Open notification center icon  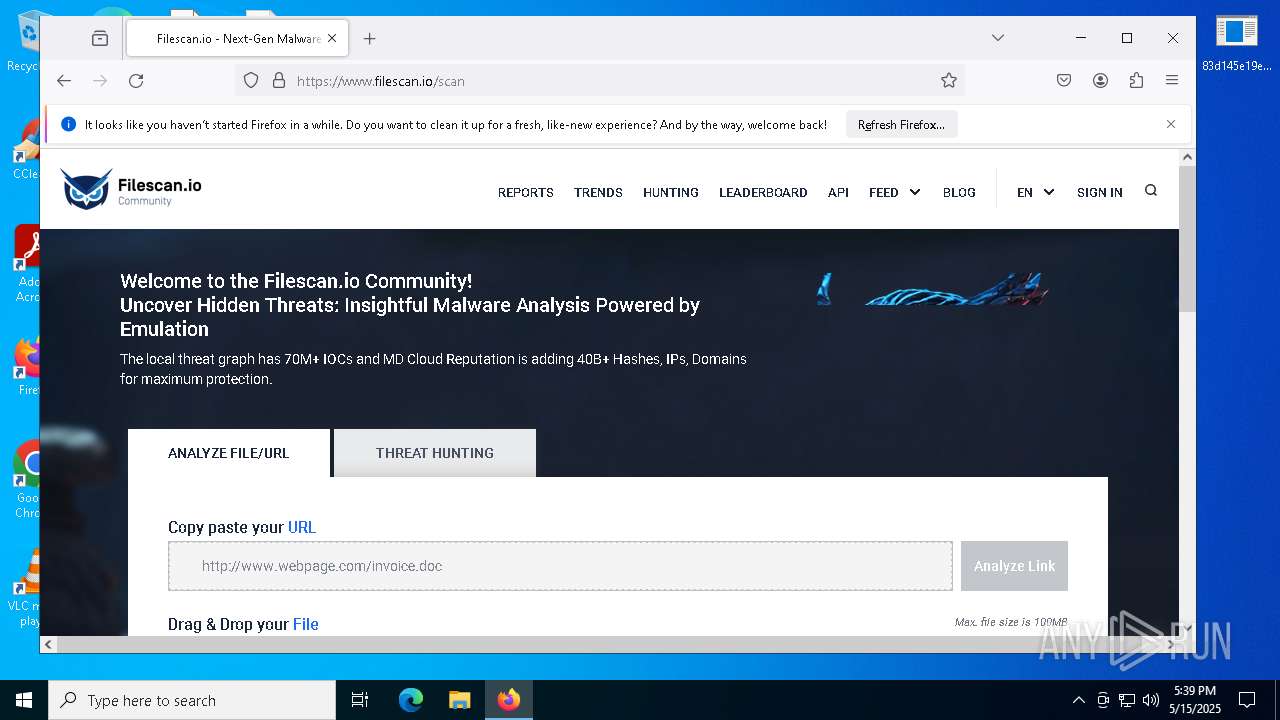[1247, 700]
